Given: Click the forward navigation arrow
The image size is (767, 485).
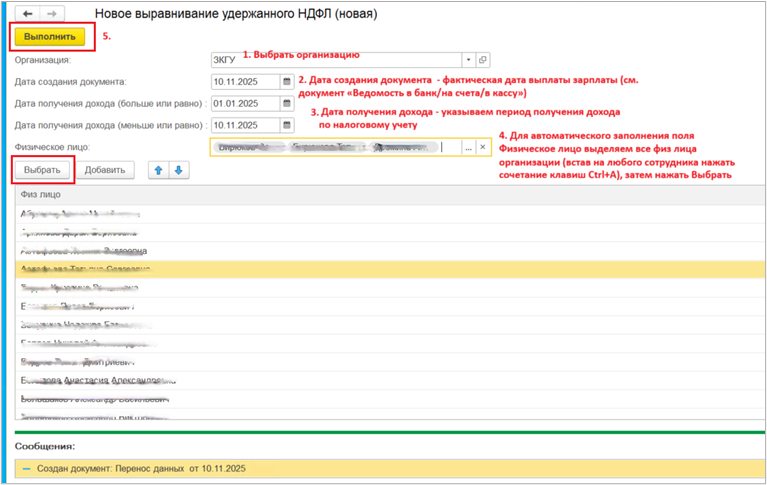Looking at the screenshot, I should [x=52, y=14].
